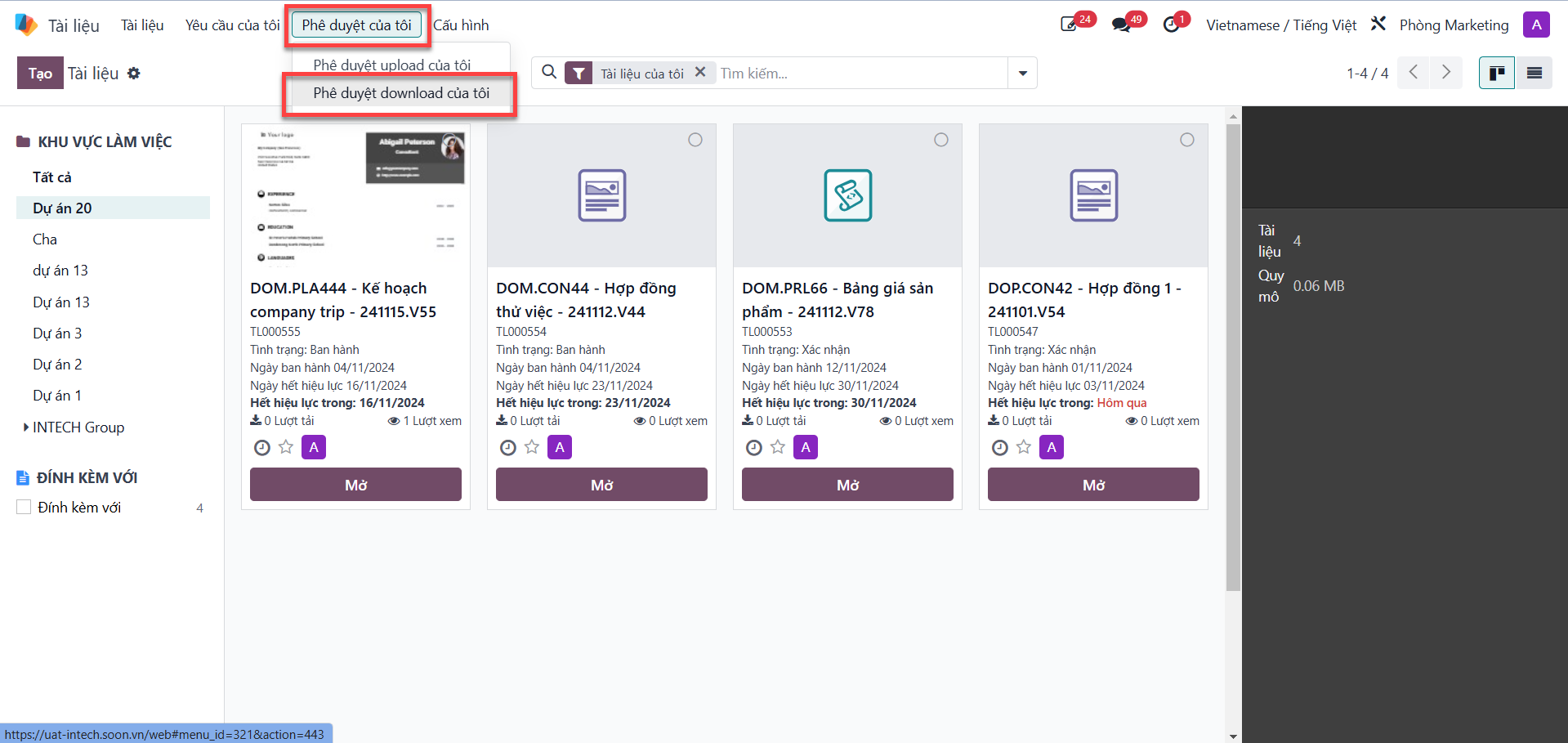This screenshot has height=743, width=1568.
Task: Click Mở on DOP.CON42 card
Action: click(x=1093, y=485)
